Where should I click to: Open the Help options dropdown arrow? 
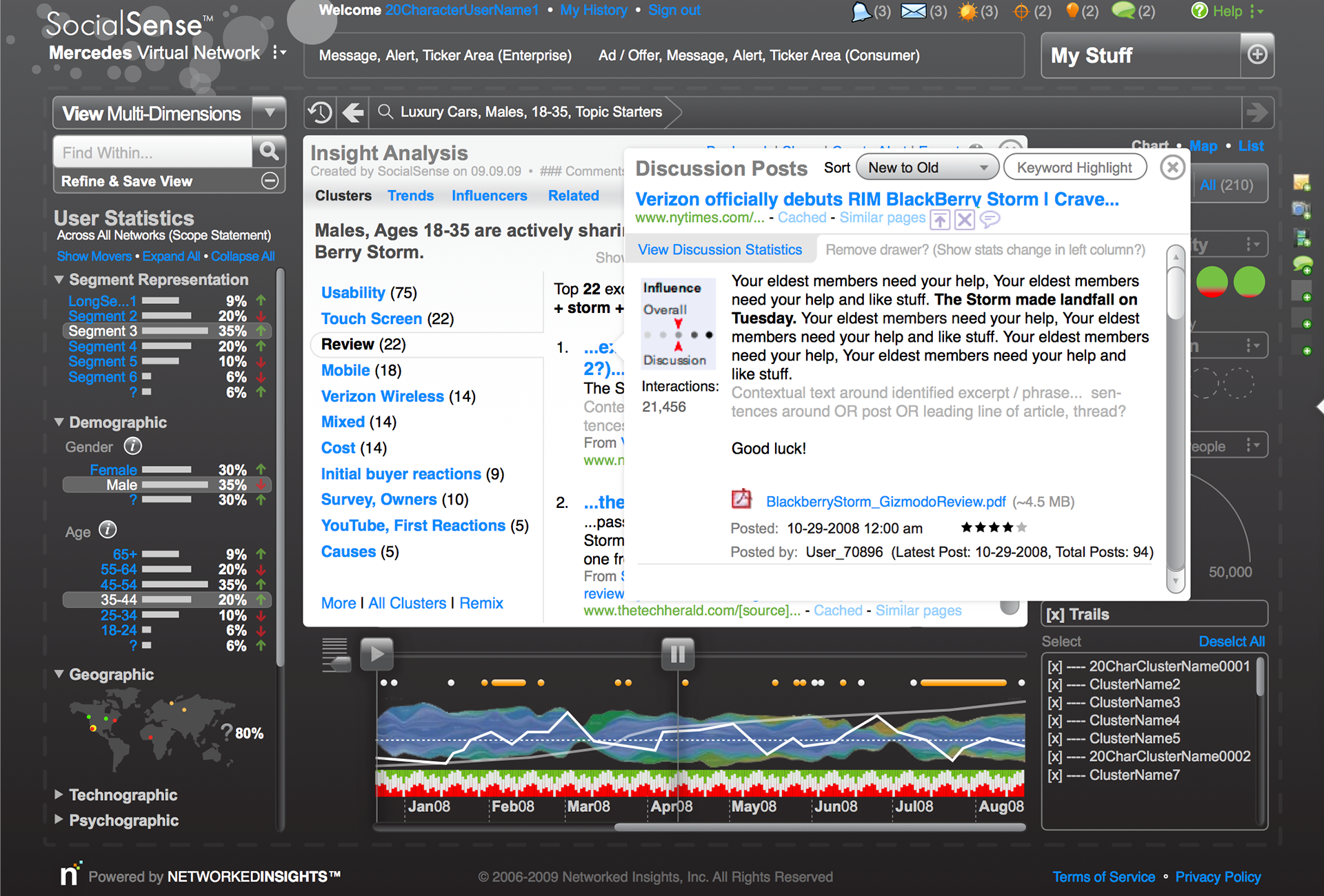(1256, 11)
